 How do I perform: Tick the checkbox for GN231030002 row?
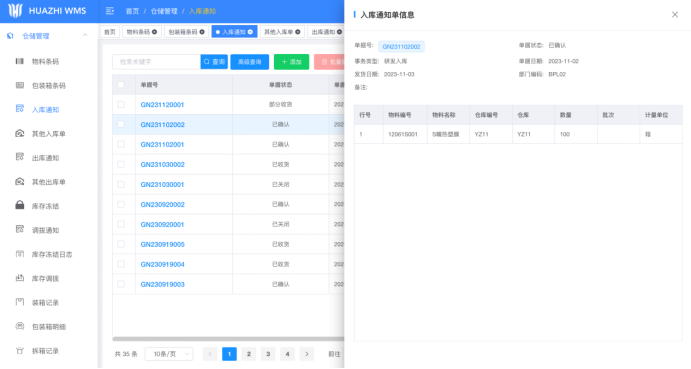(121, 164)
